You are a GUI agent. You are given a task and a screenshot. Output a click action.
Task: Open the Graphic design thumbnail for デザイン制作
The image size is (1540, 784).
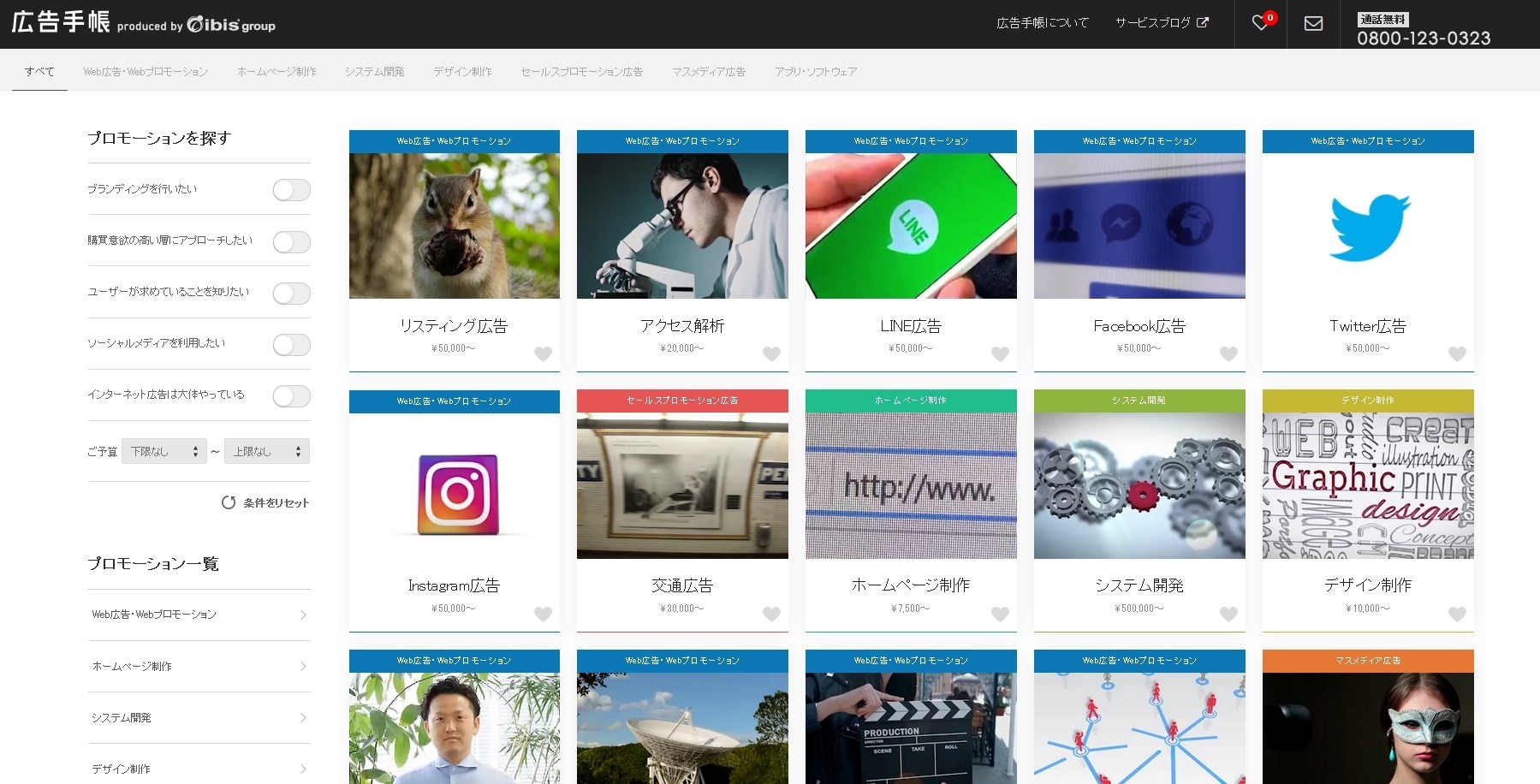(1368, 486)
